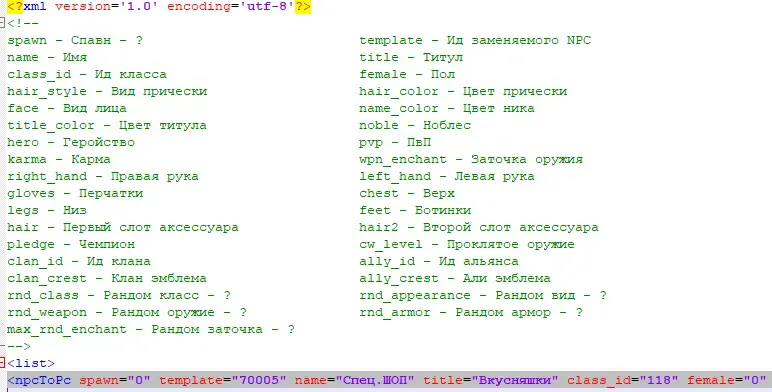The width and height of the screenshot is (772, 392).
Task: Click the 'spawn - Спавн' comment line
Action: [75, 40]
